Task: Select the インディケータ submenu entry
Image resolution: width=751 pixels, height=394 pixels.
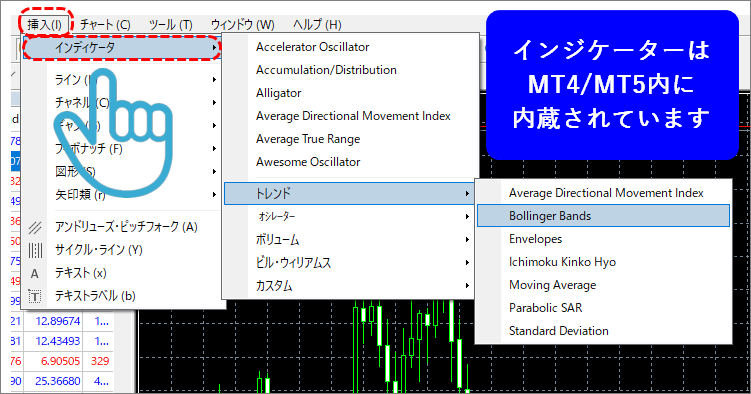Action: tap(122, 47)
